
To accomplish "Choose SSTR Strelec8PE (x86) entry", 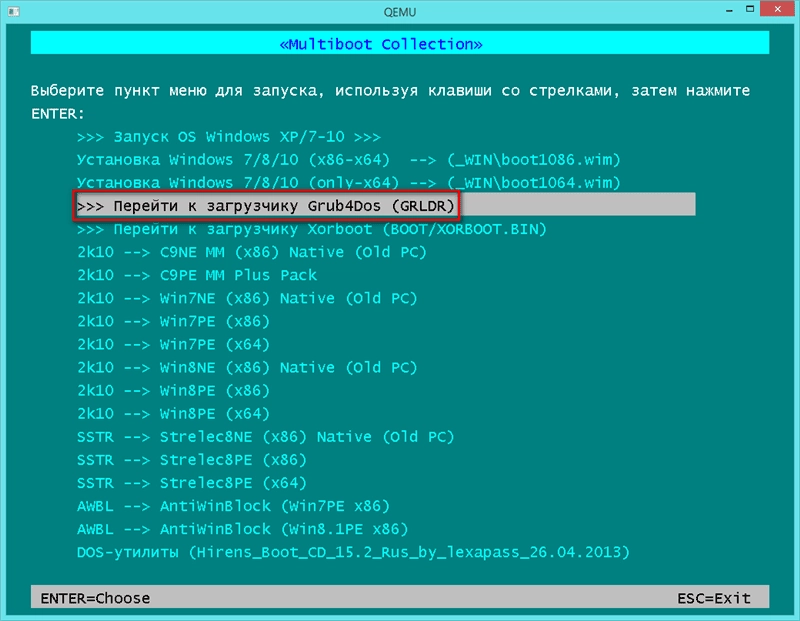I will (191, 460).
